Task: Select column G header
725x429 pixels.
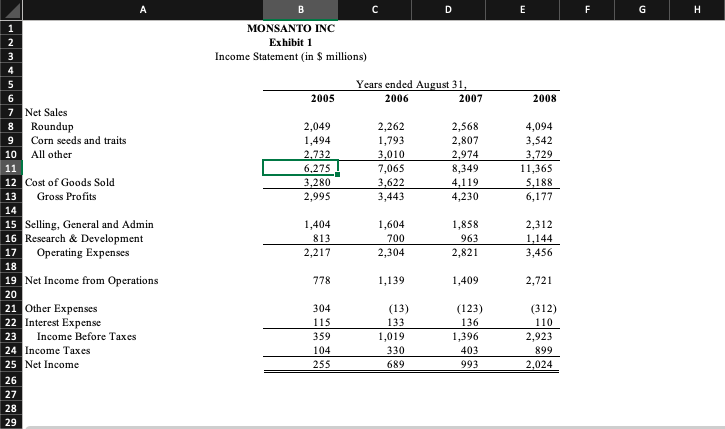Action: (x=642, y=10)
